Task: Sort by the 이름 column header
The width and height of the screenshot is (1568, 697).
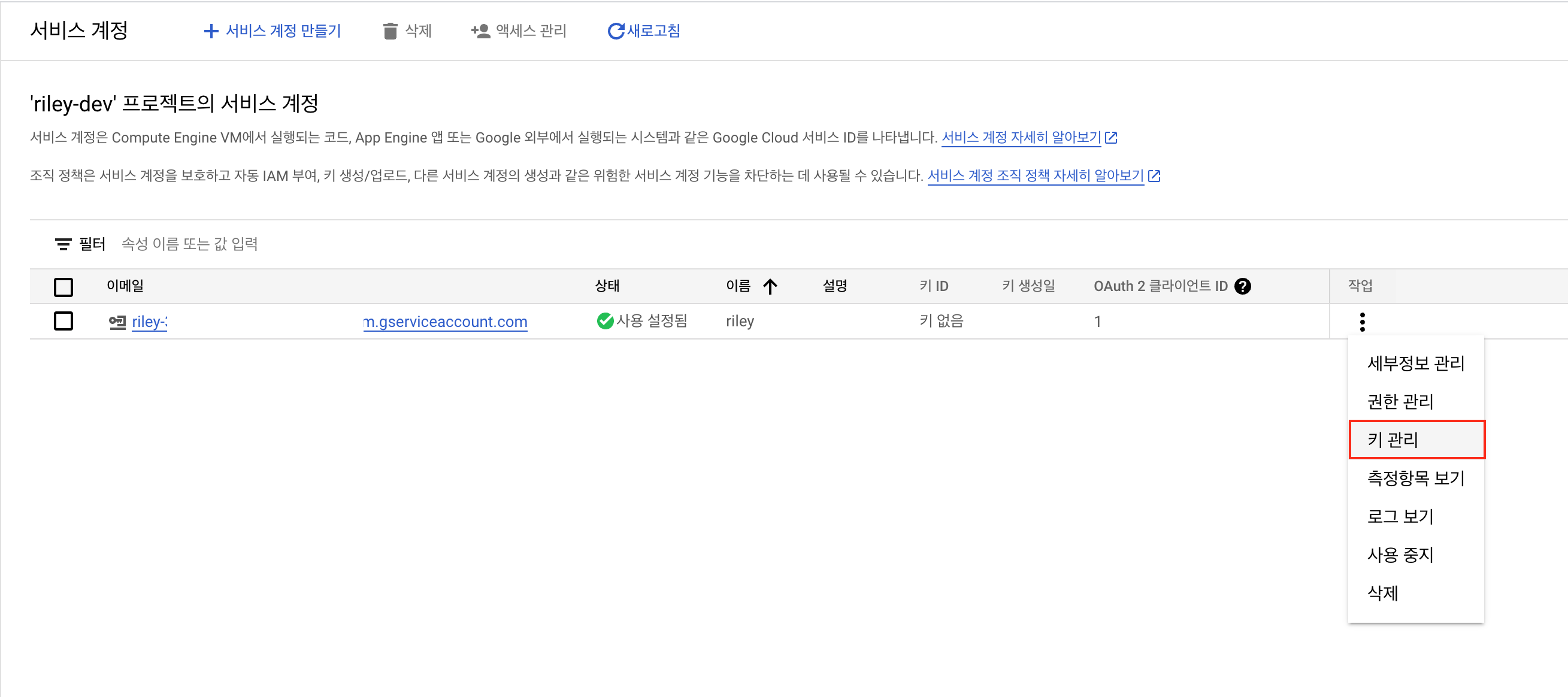Action: [738, 286]
